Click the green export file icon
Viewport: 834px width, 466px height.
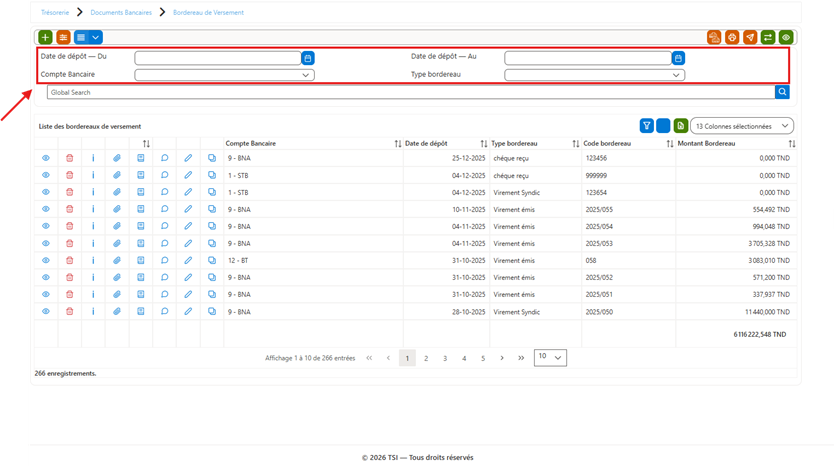click(x=681, y=126)
